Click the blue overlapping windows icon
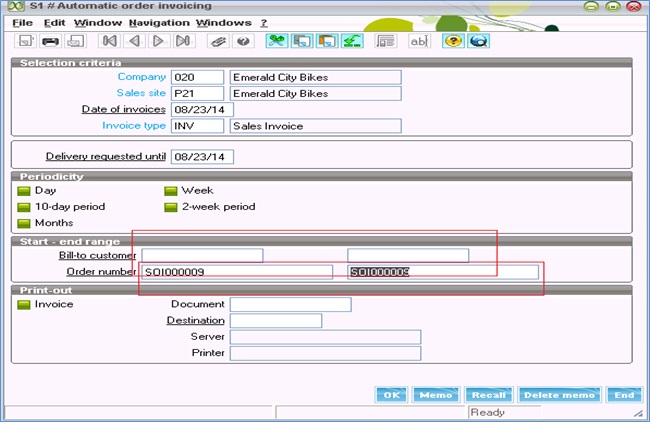This screenshot has width=650, height=422. (x=302, y=41)
